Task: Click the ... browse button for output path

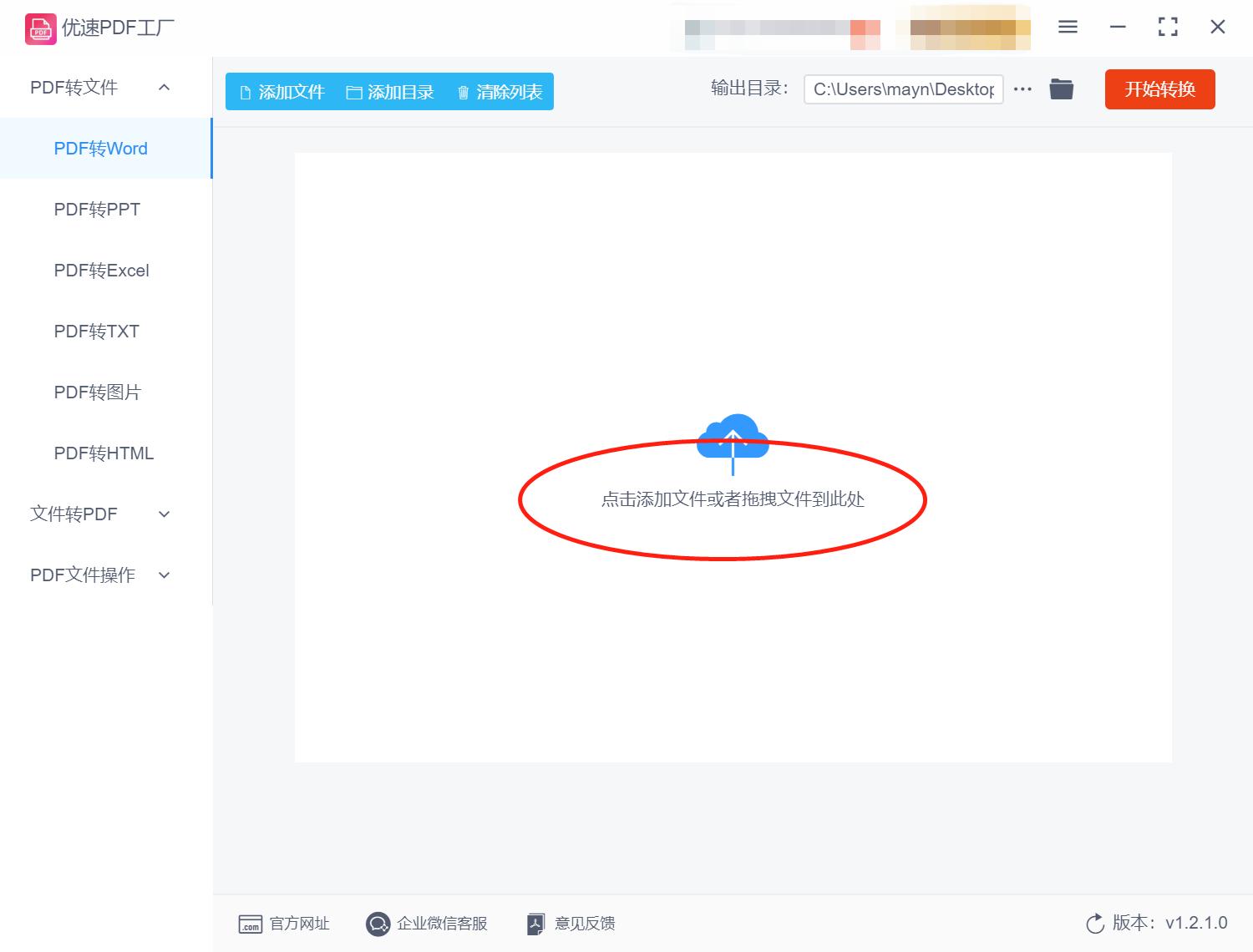Action: (1022, 89)
